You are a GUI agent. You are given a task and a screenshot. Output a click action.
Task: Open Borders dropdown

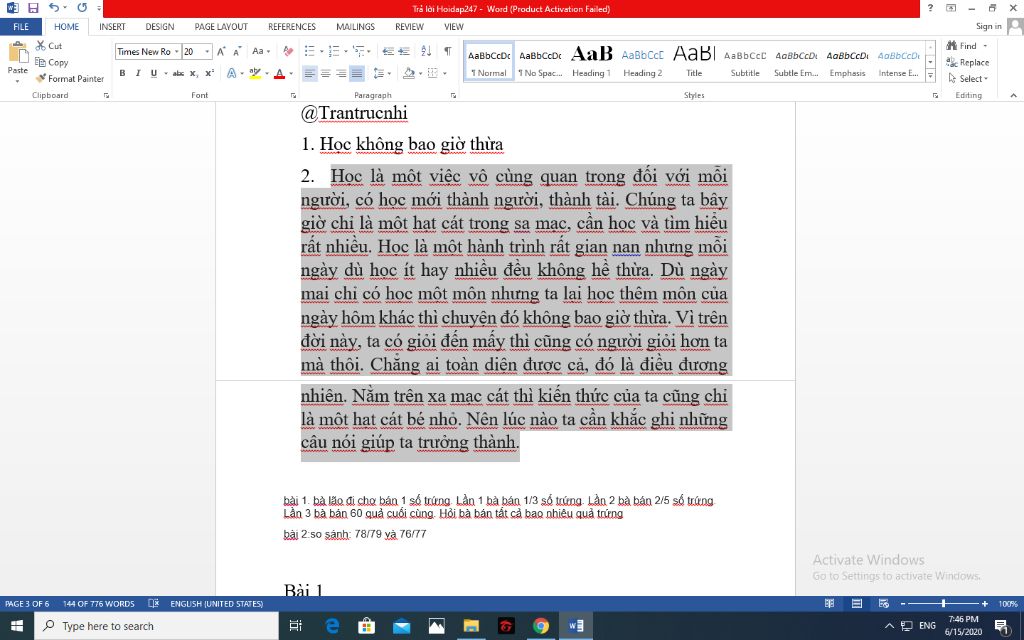(445, 73)
